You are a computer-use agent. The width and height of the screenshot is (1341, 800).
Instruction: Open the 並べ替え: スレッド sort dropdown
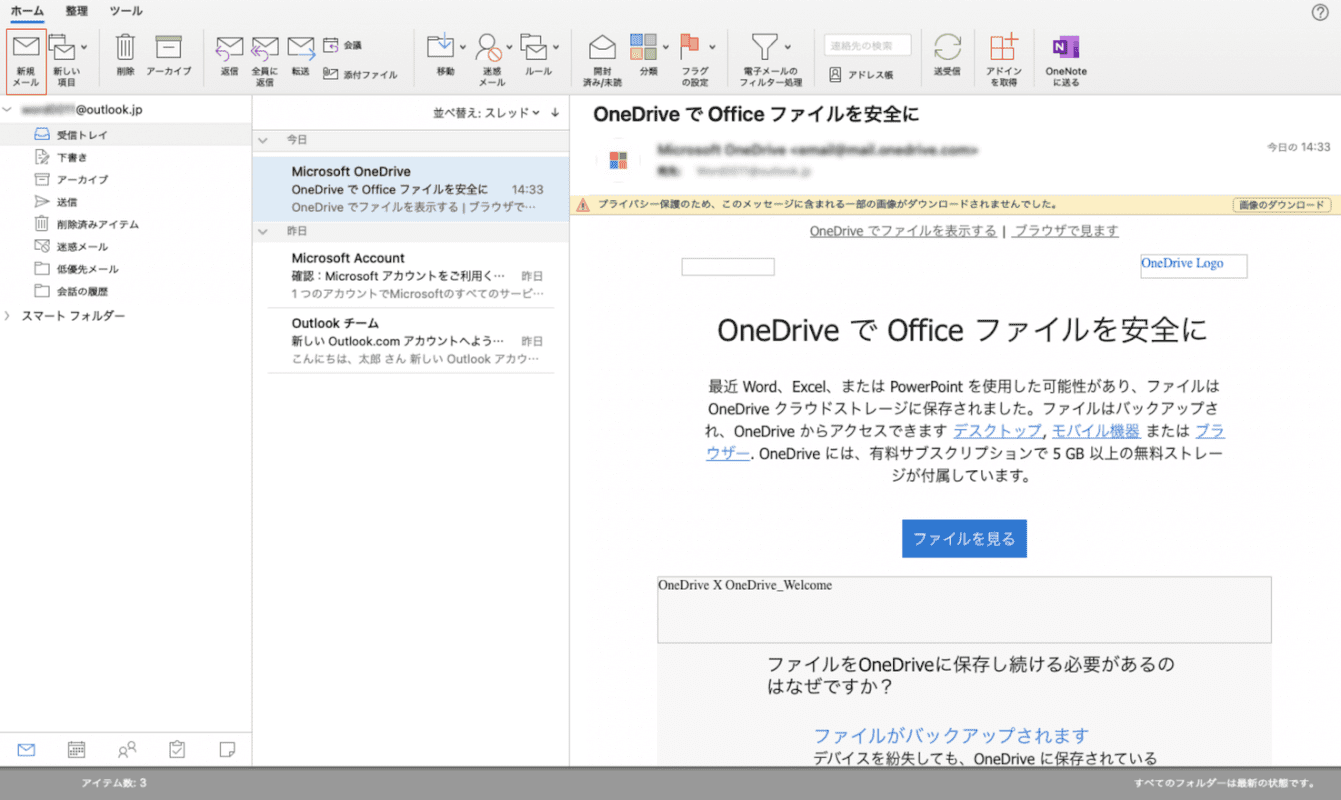[x=486, y=113]
